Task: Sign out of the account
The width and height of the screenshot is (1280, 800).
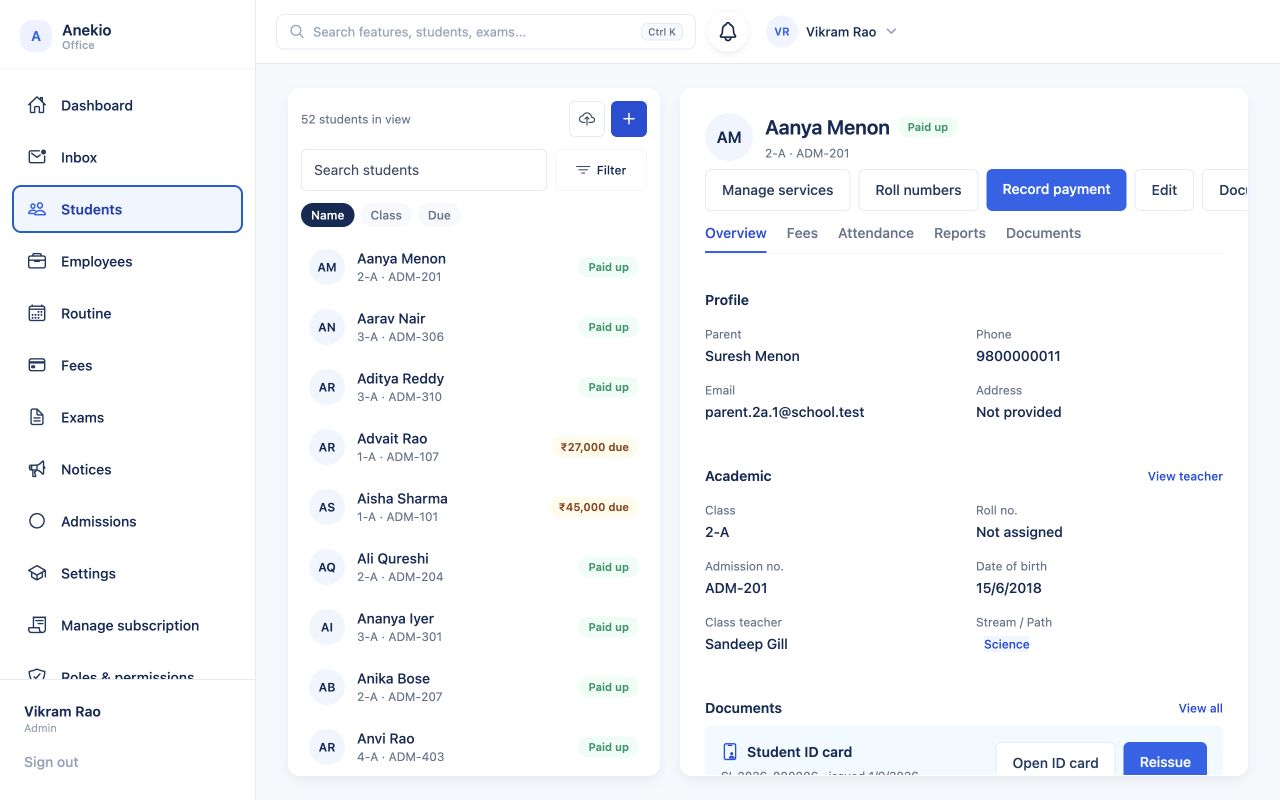Action: point(51,762)
